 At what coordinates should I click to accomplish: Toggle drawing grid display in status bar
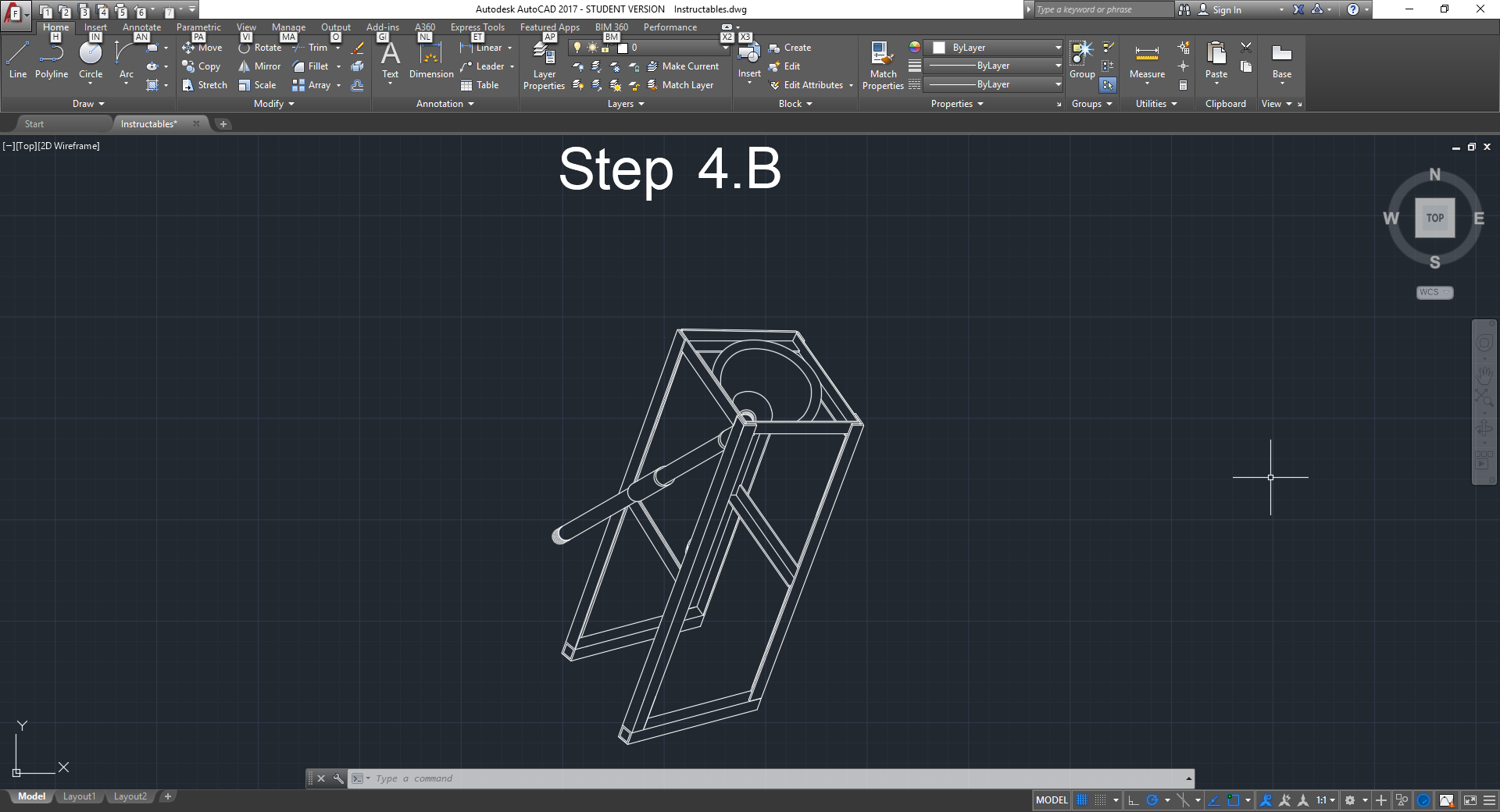(1081, 800)
